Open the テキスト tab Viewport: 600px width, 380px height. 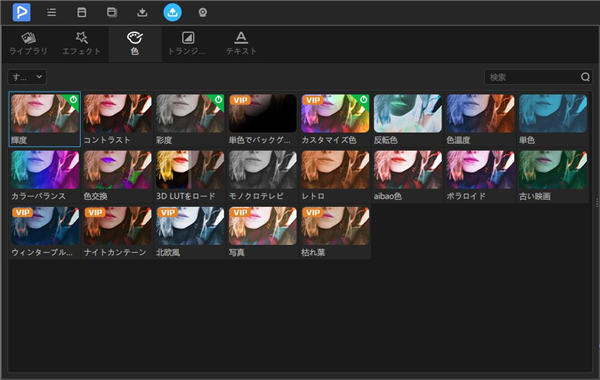point(241,44)
